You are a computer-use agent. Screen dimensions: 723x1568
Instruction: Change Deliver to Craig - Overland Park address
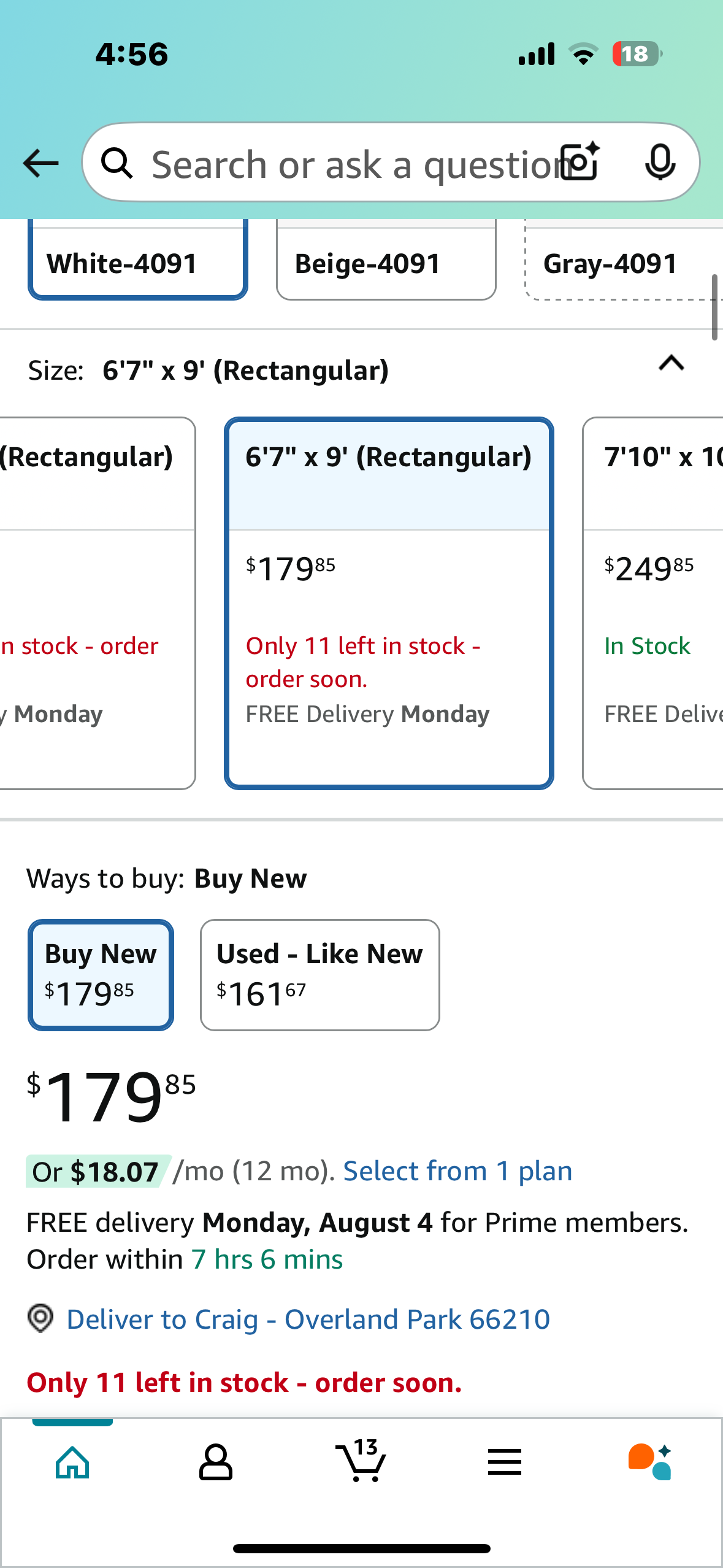(x=308, y=1319)
